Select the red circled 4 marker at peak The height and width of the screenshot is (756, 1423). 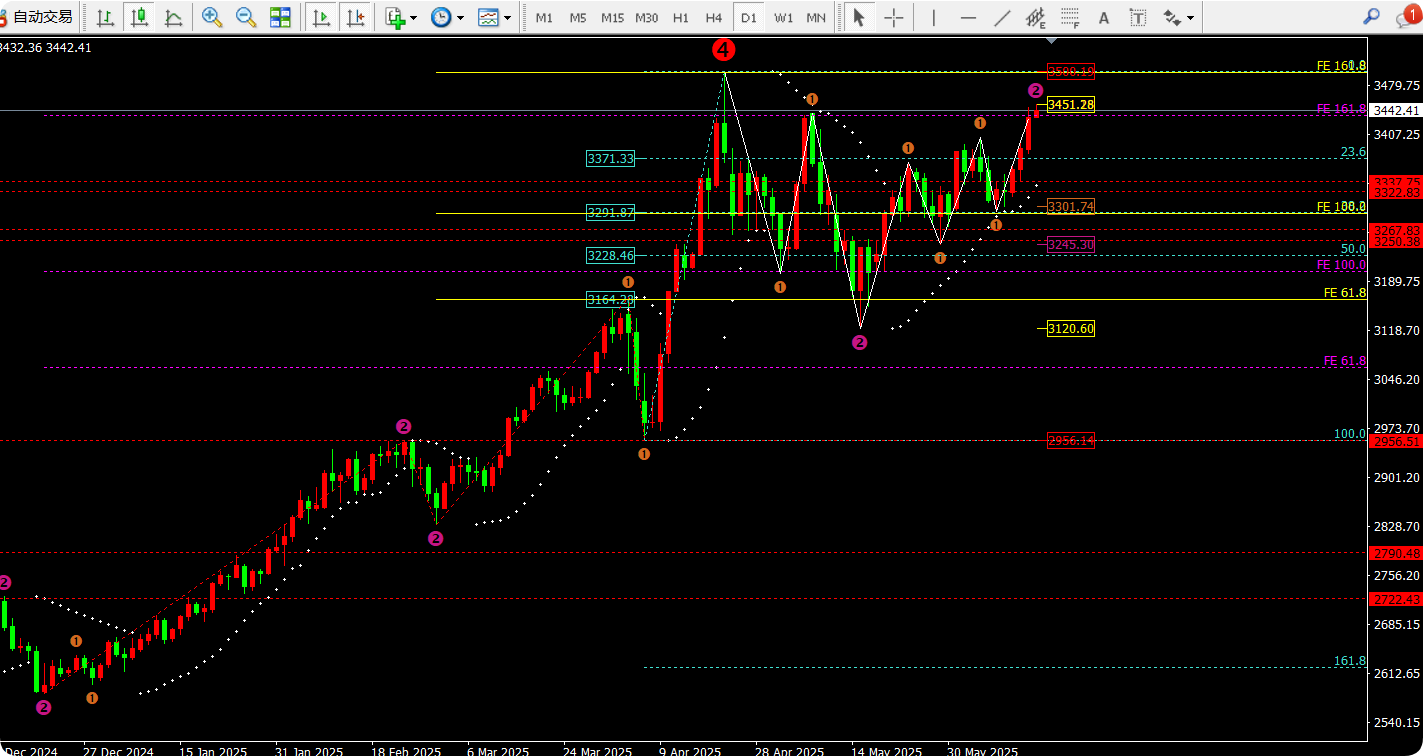click(724, 49)
